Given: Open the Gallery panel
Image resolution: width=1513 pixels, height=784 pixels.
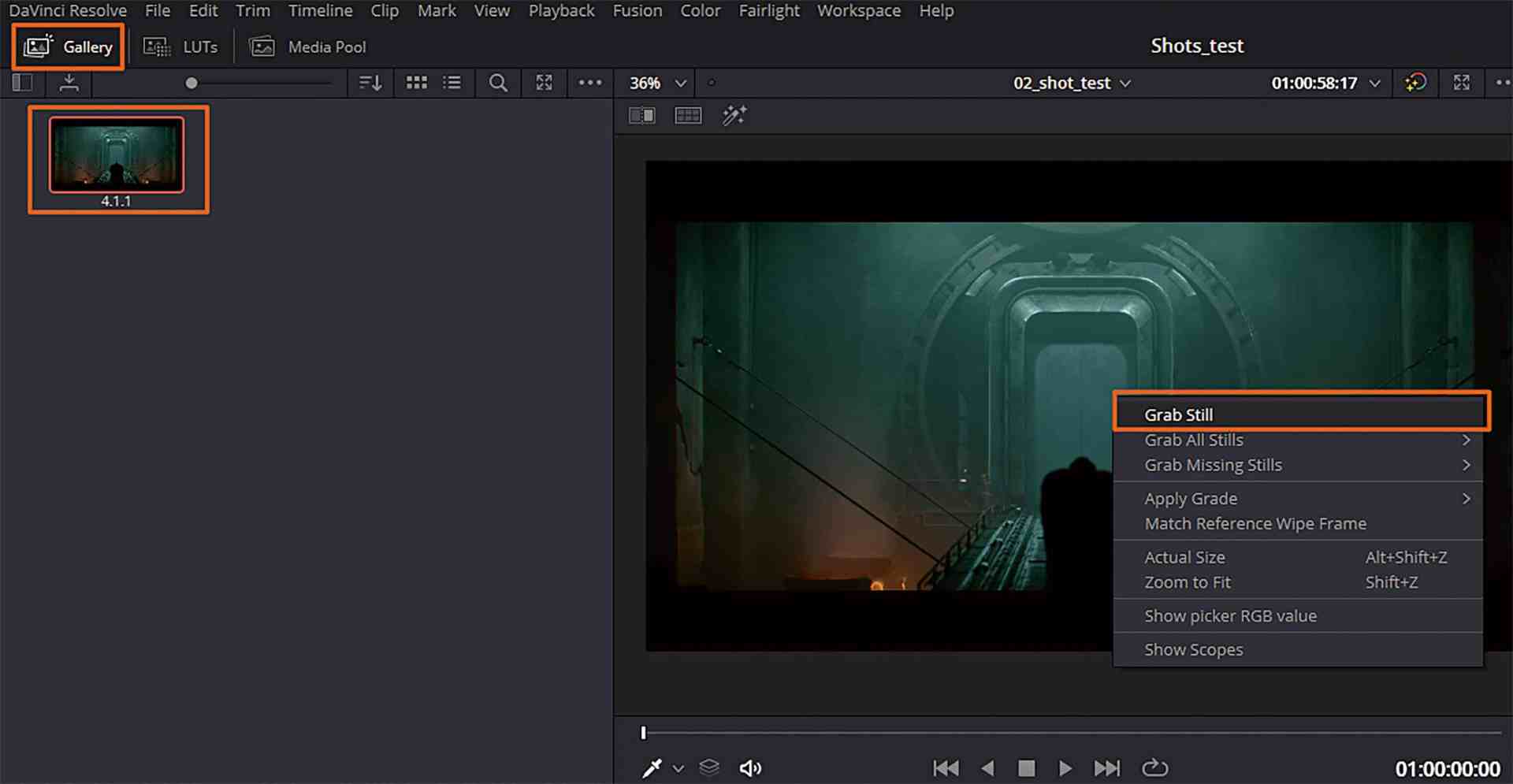Looking at the screenshot, I should [69, 47].
